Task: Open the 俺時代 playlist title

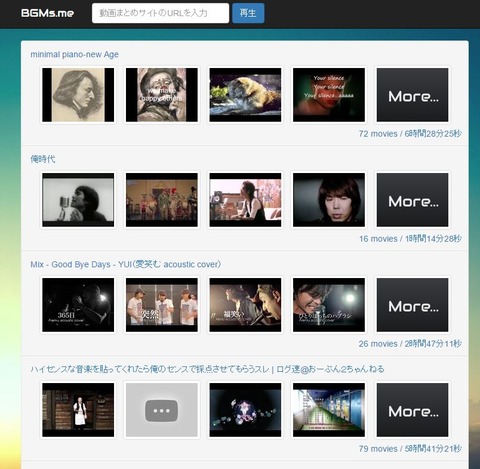Action: 43,159
